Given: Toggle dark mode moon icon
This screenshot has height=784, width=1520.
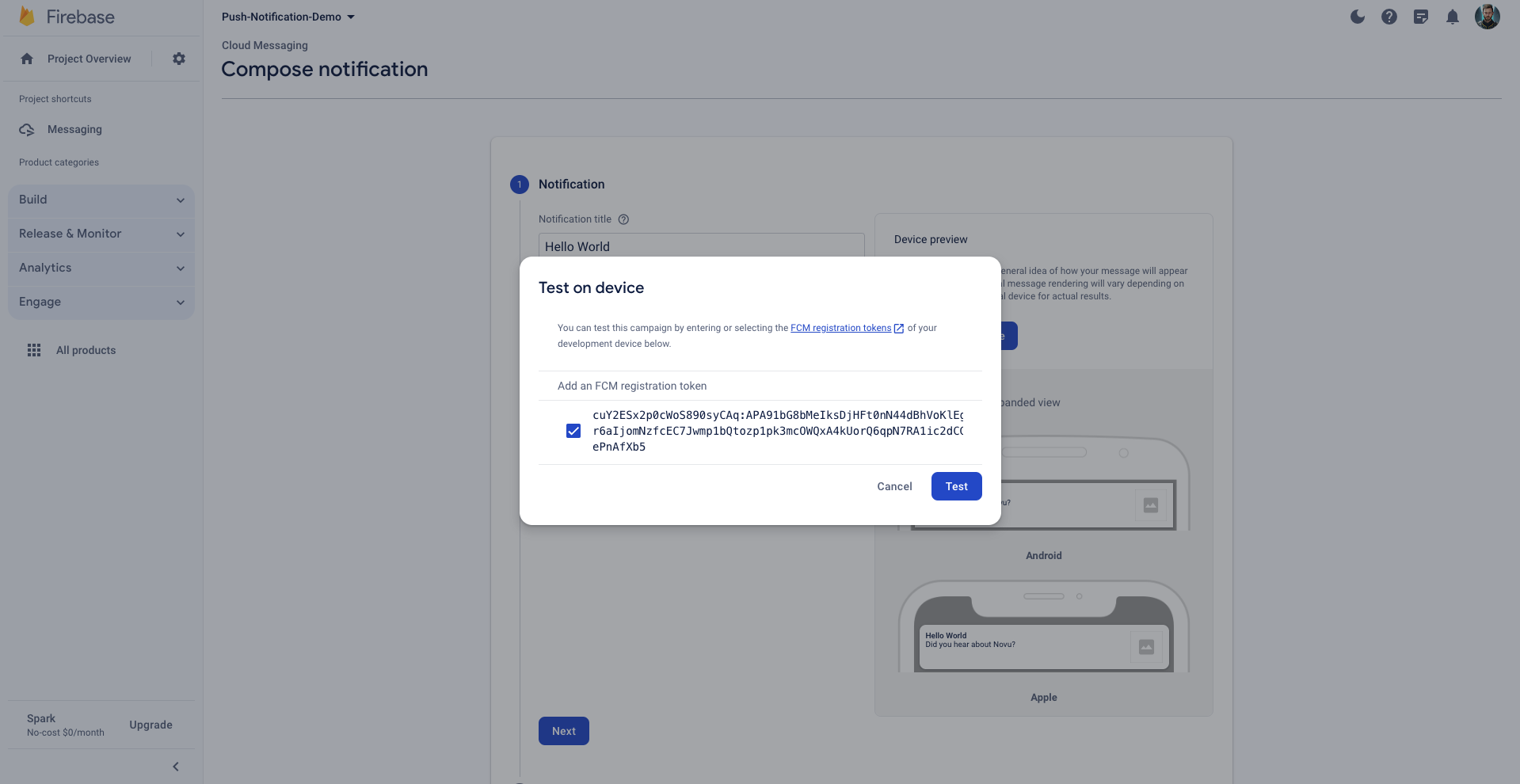Looking at the screenshot, I should 1358,17.
